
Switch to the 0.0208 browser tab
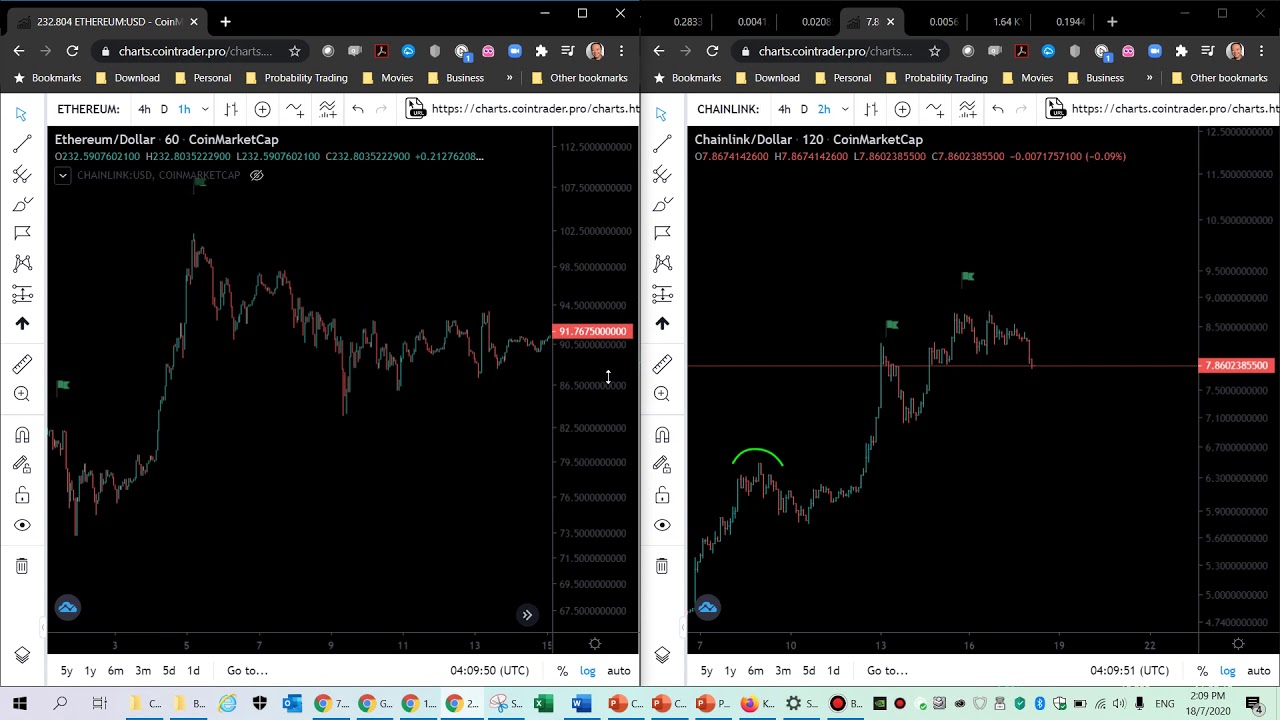coord(816,21)
